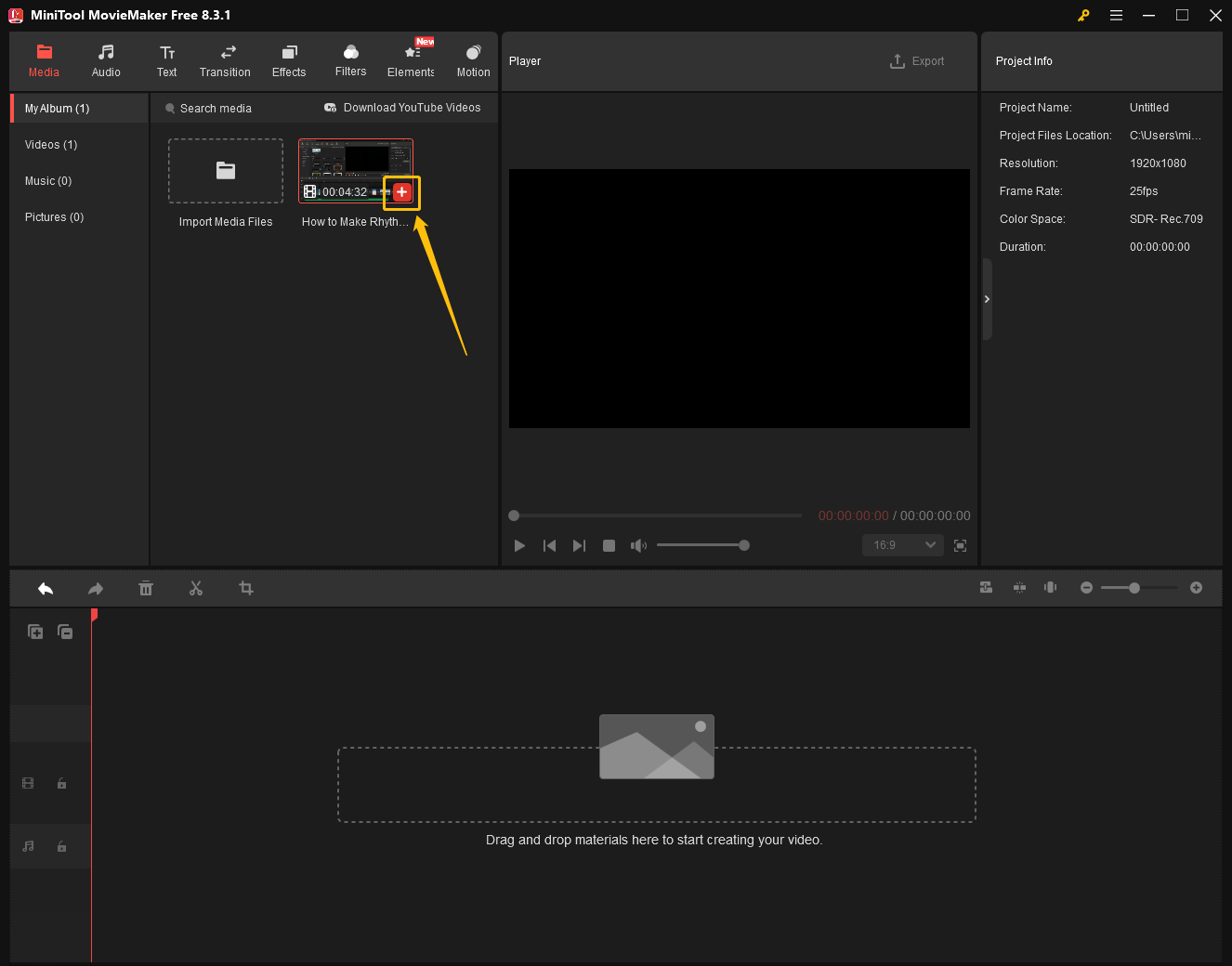The image size is (1232, 966).
Task: Open the Crop tool
Action: pos(246,588)
